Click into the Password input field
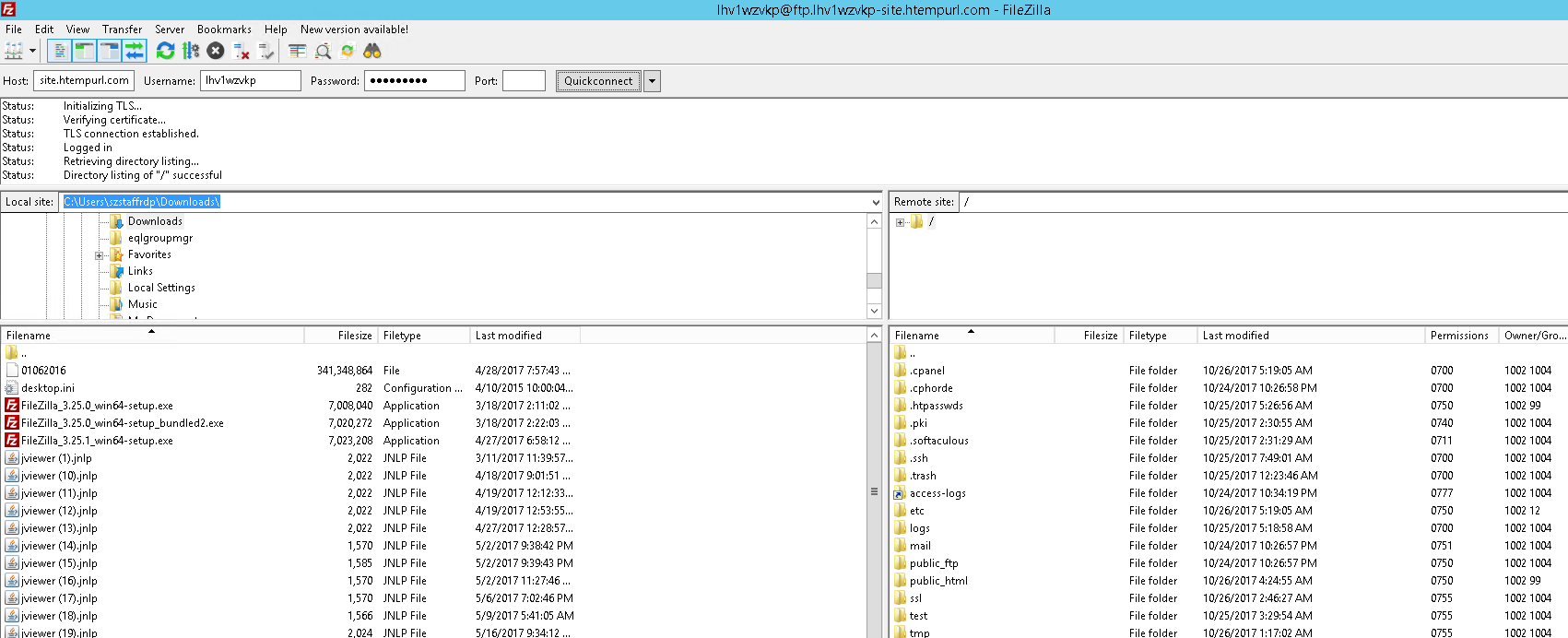The image size is (1568, 638). click(x=415, y=81)
